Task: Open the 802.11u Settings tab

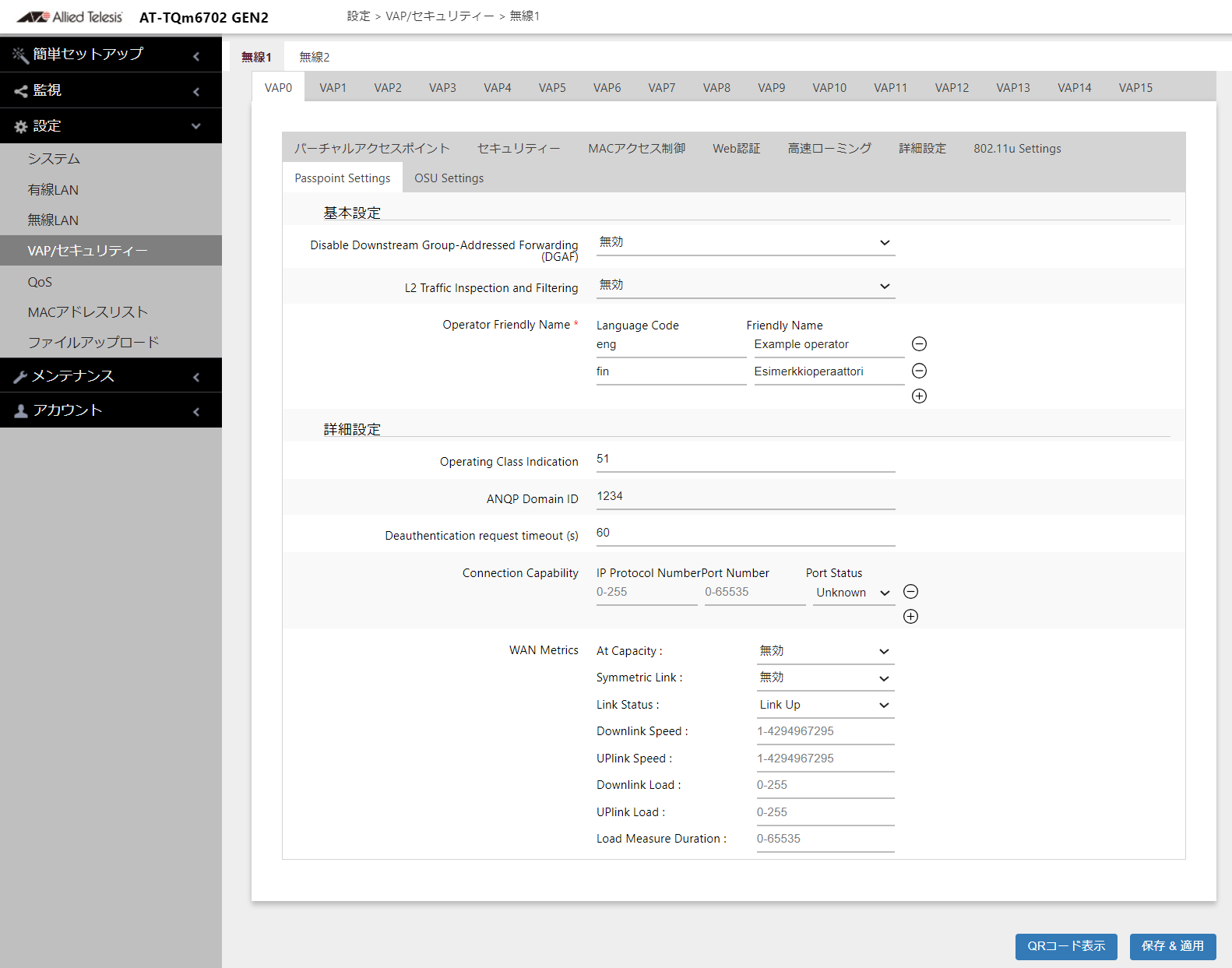Action: click(1017, 148)
